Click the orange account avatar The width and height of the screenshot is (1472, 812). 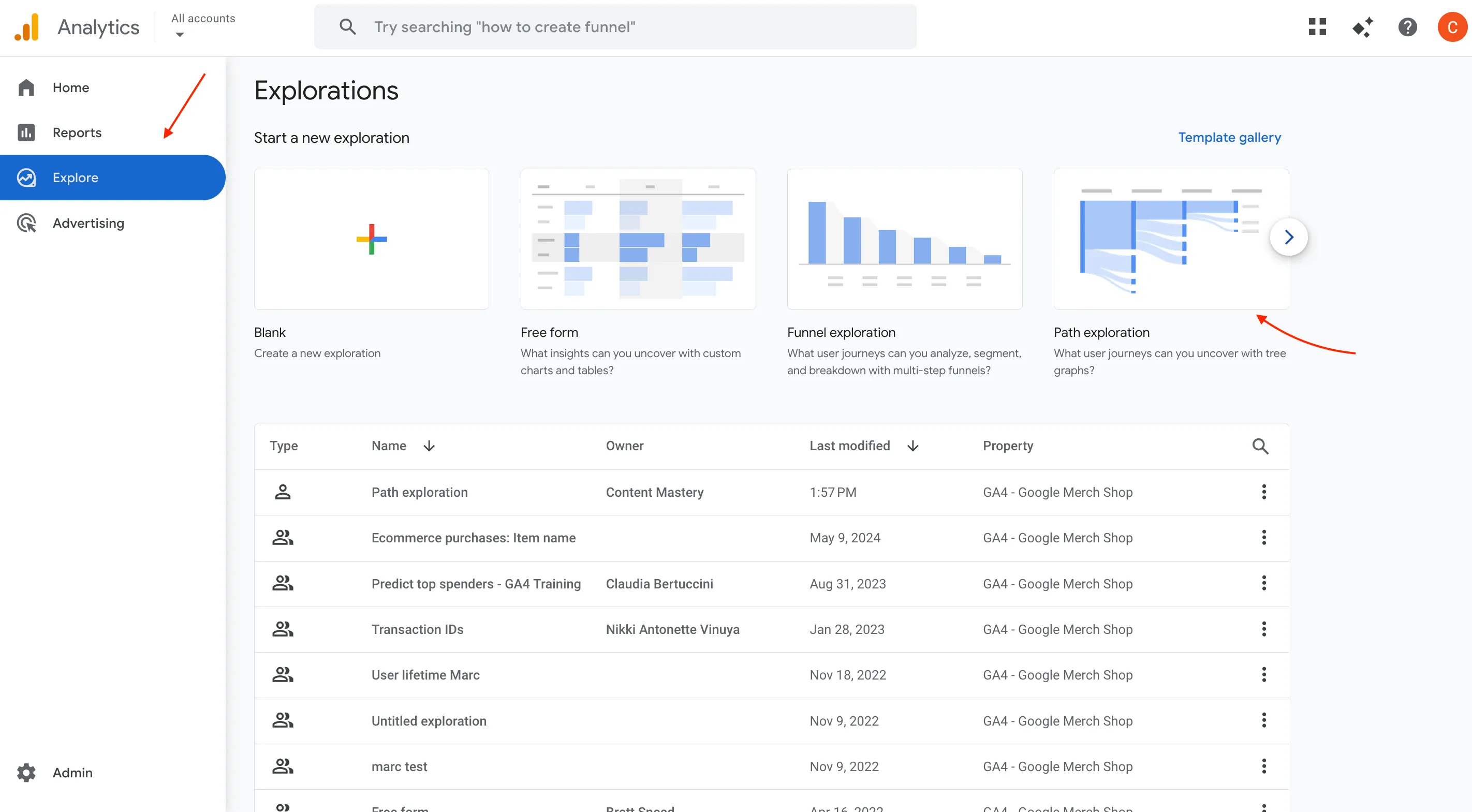coord(1451,27)
